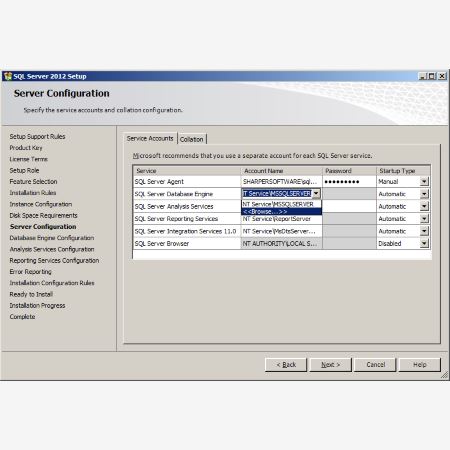The image size is (450, 450).
Task: Open Startup Type dropdown for Reporting Services
Action: click(x=424, y=219)
